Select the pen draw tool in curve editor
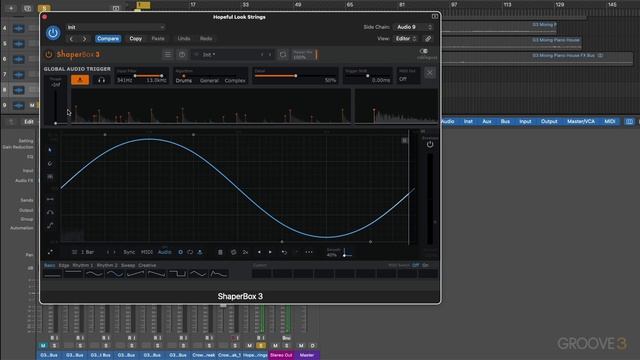The width and height of the screenshot is (640, 360). coord(50,164)
